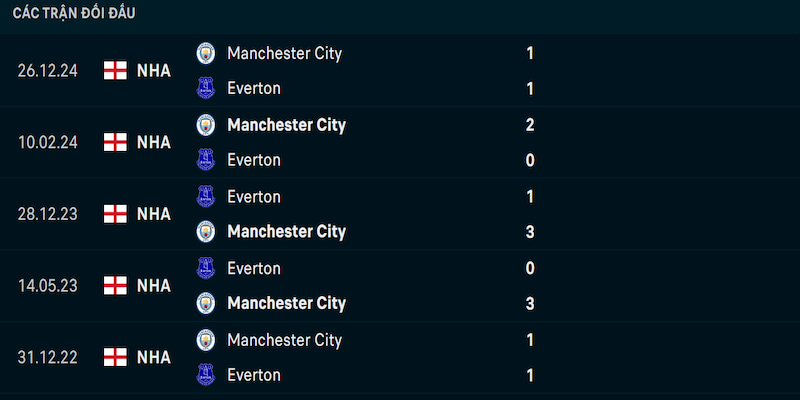Select the 28.12.23 match date
This screenshot has width=800, height=400.
[x=47, y=214]
